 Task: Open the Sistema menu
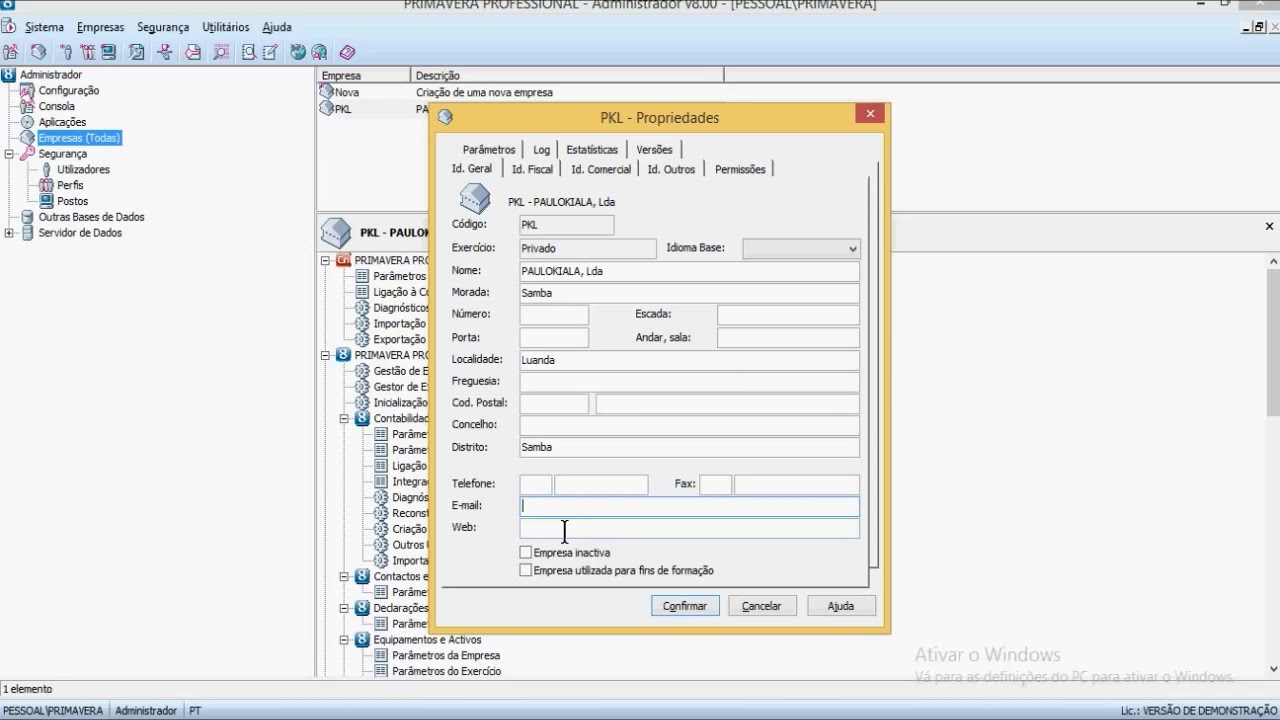pyautogui.click(x=44, y=27)
